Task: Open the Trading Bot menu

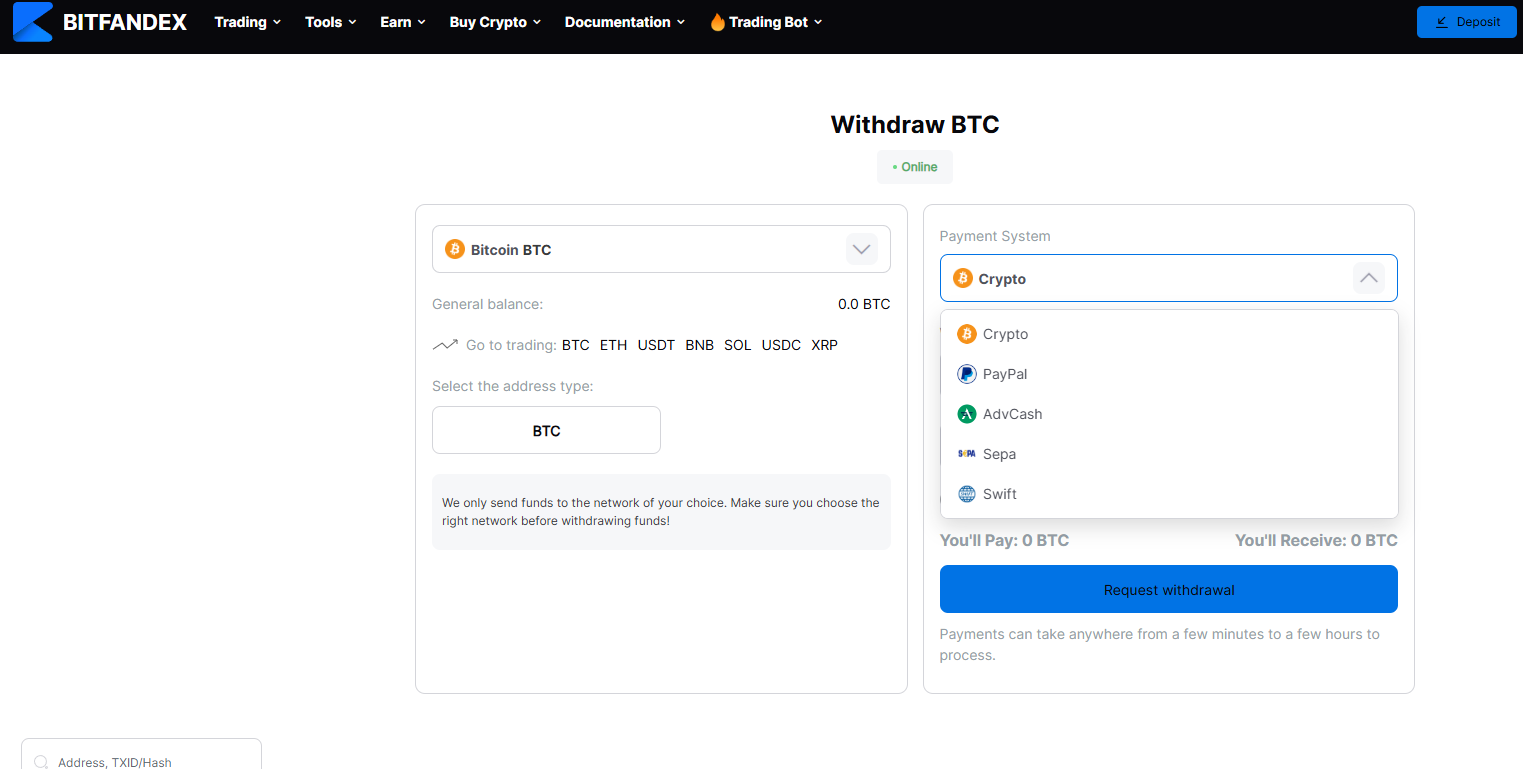Action: pos(766,22)
